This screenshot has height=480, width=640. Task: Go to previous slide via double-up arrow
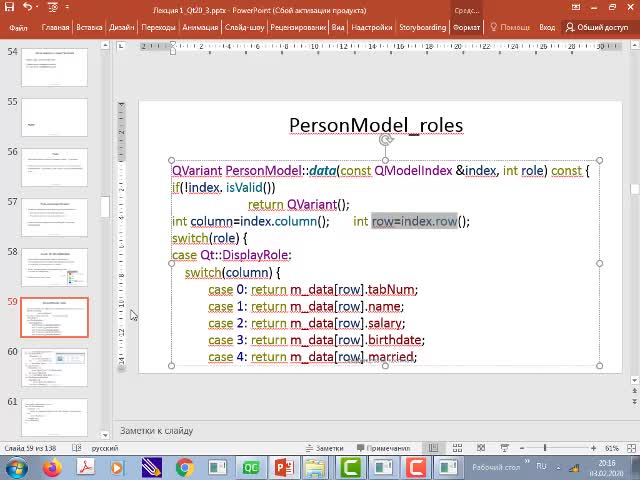634,391
